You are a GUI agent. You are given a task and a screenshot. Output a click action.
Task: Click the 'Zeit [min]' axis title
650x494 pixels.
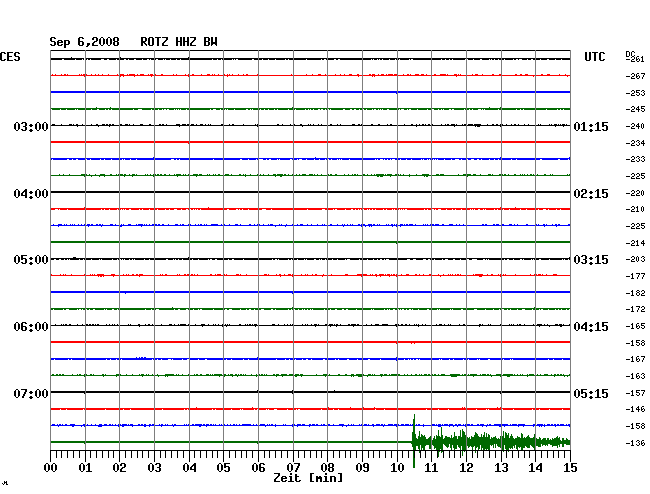308,478
